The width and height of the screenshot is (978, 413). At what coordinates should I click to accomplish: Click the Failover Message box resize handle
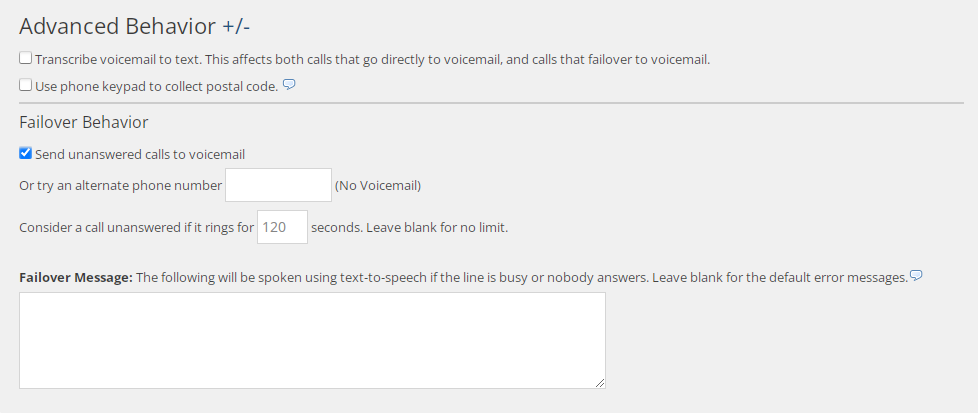click(600, 383)
